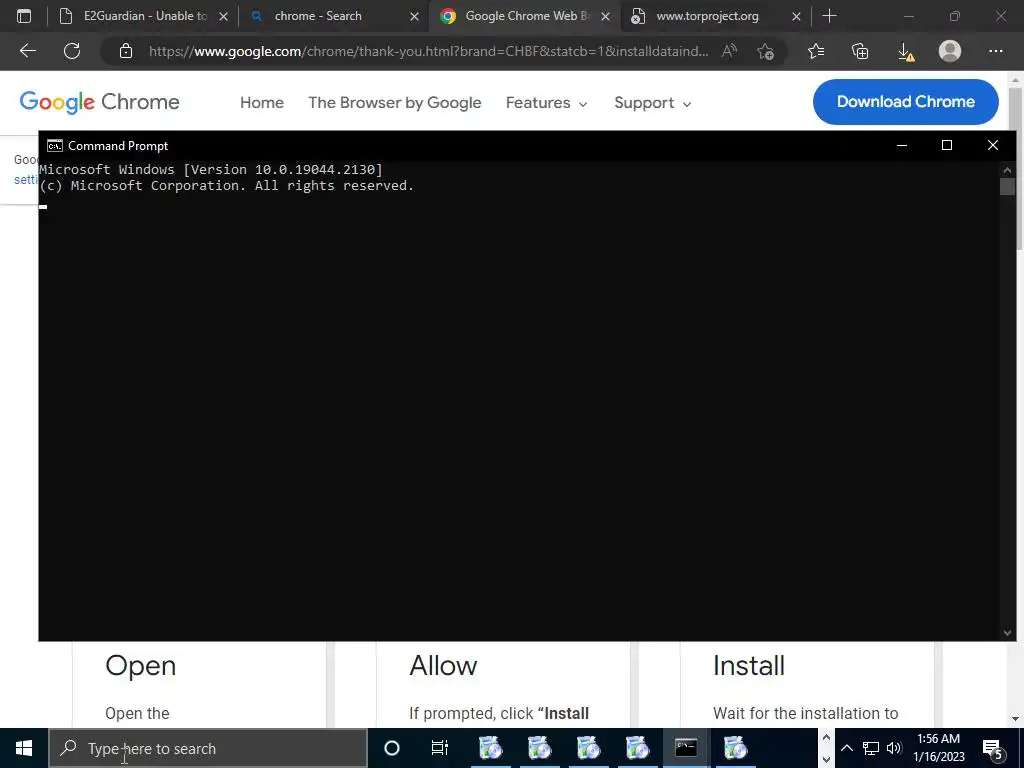The width and height of the screenshot is (1024, 768).
Task: Open Command Prompt window system menu icon
Action: [x=55, y=146]
